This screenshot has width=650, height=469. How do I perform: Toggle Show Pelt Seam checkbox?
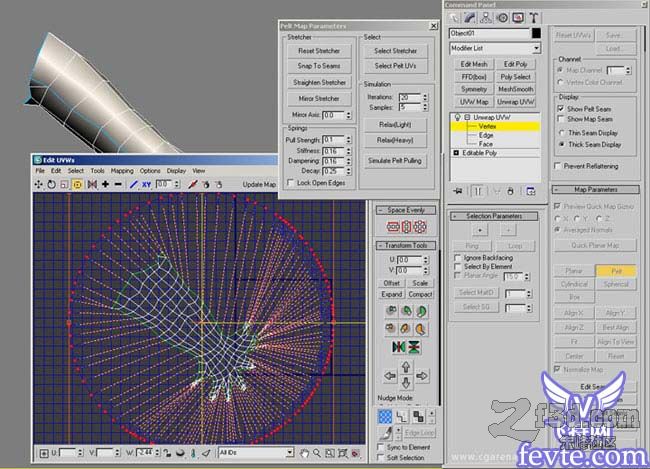[x=561, y=109]
